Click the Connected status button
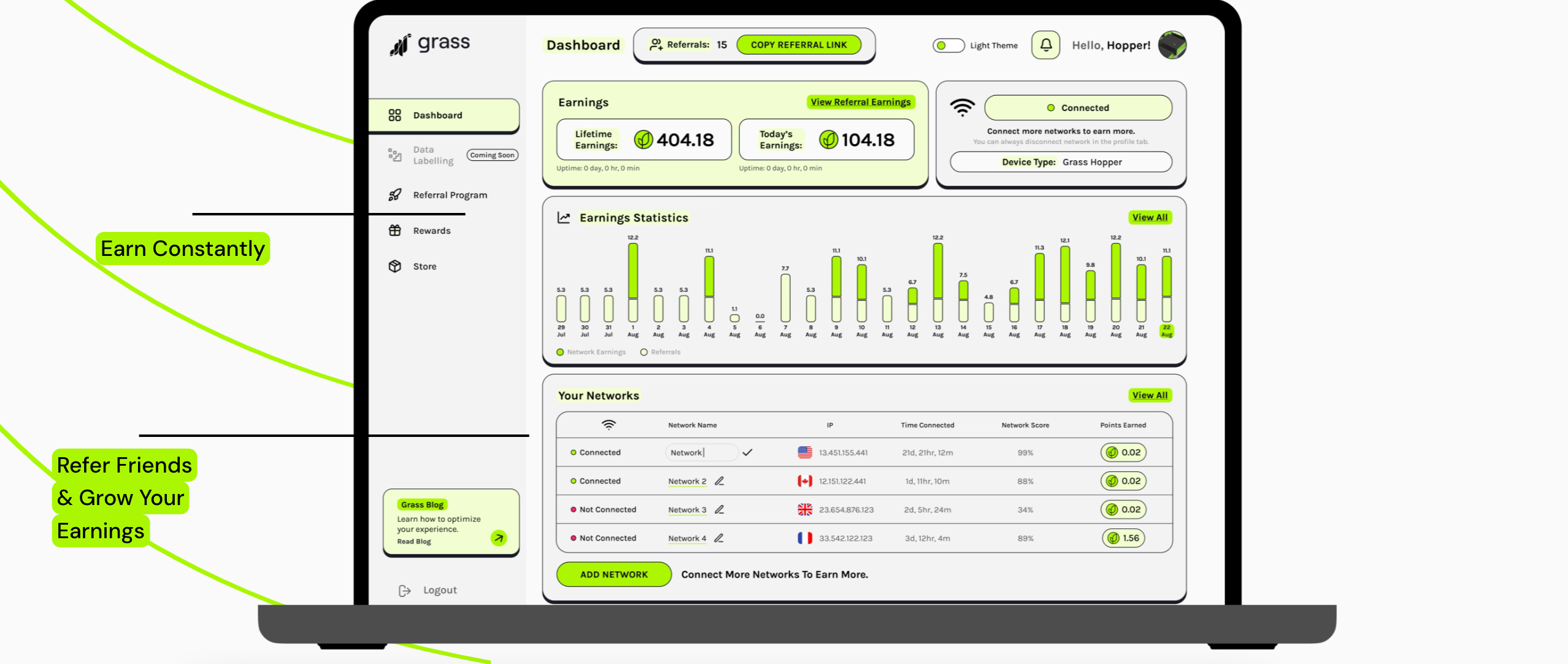 (1078, 108)
